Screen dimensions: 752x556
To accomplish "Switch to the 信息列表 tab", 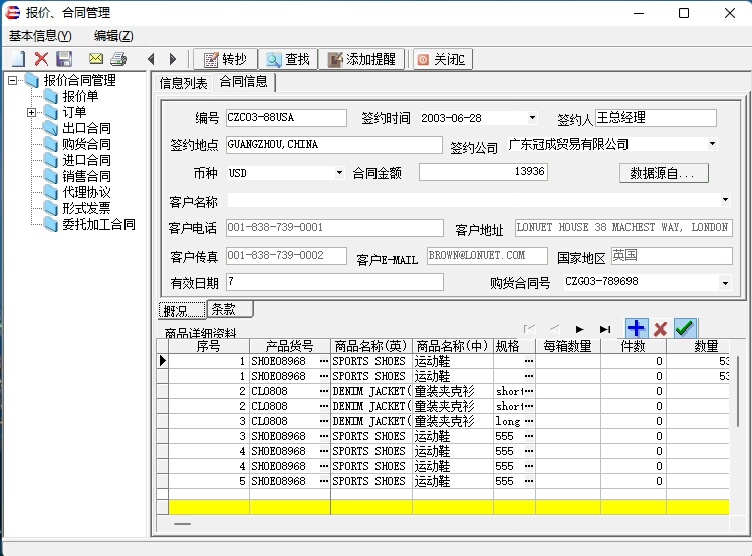I will [x=184, y=83].
